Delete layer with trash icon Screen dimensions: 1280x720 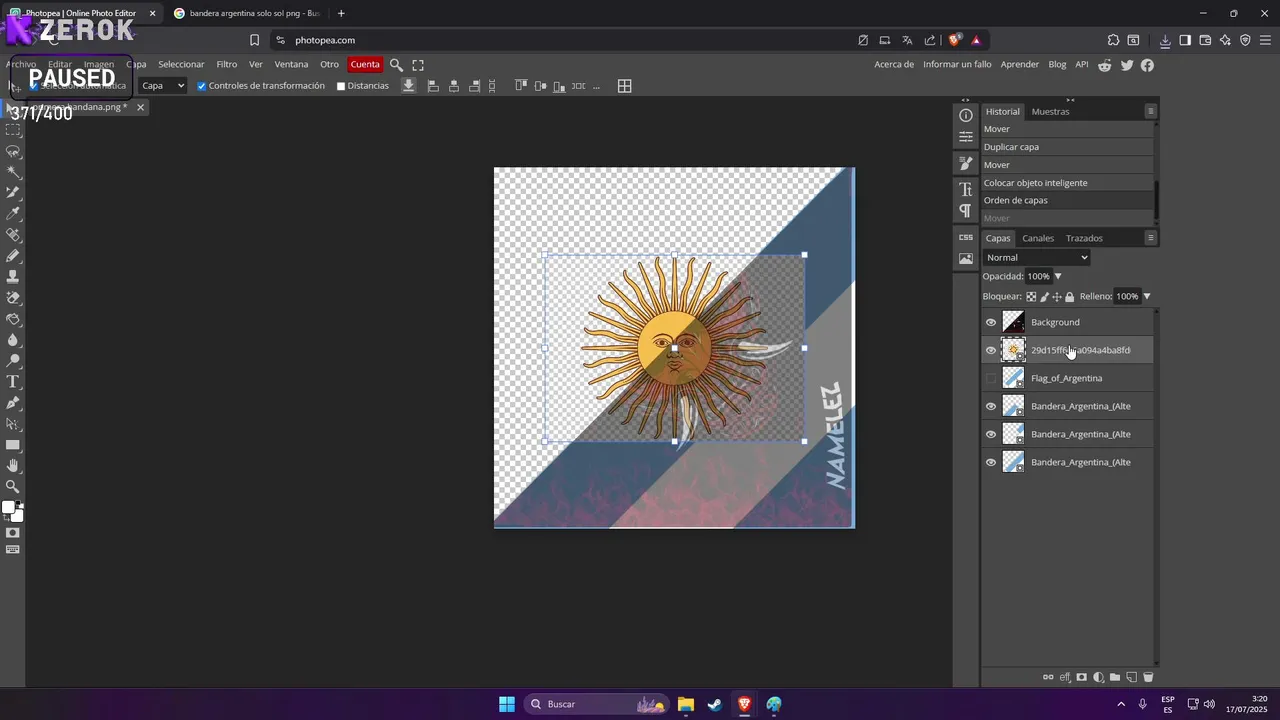(x=1148, y=677)
